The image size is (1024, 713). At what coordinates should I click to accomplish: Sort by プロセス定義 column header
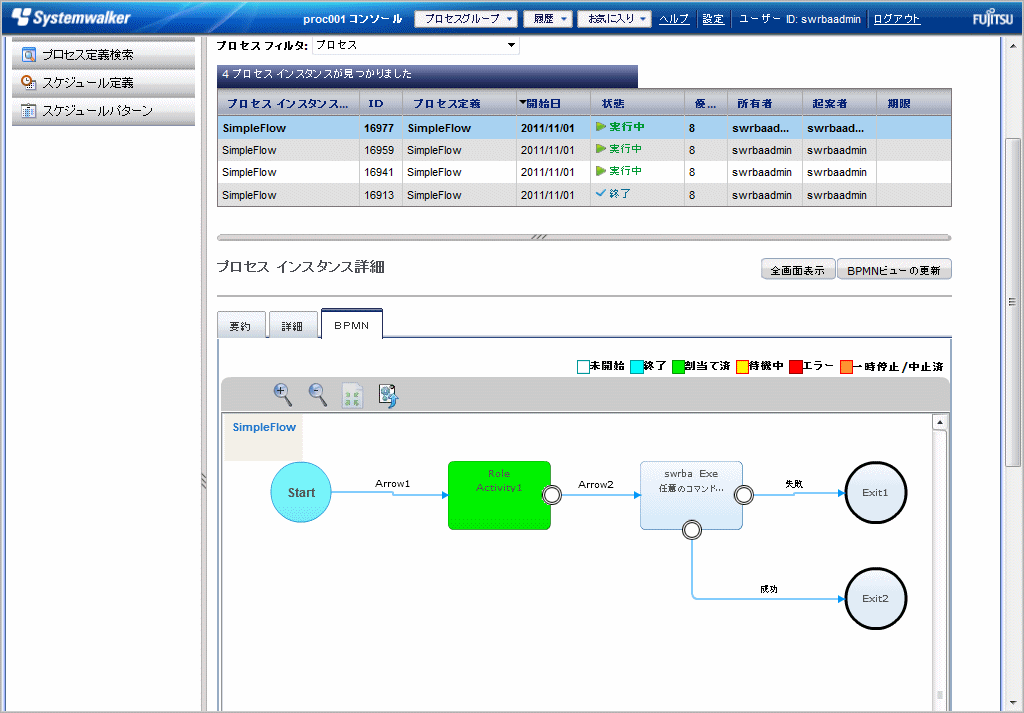459,103
